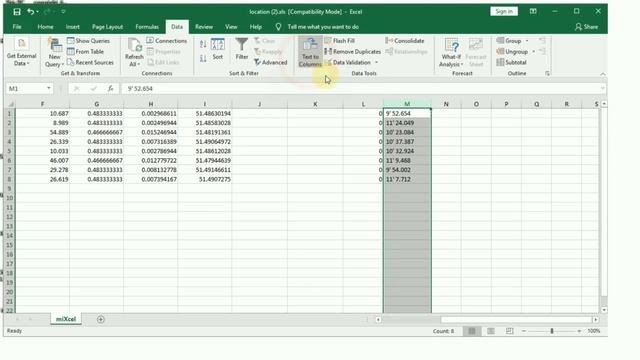Click Subtotal in Outline group
The width and height of the screenshot is (640, 360).
point(511,62)
